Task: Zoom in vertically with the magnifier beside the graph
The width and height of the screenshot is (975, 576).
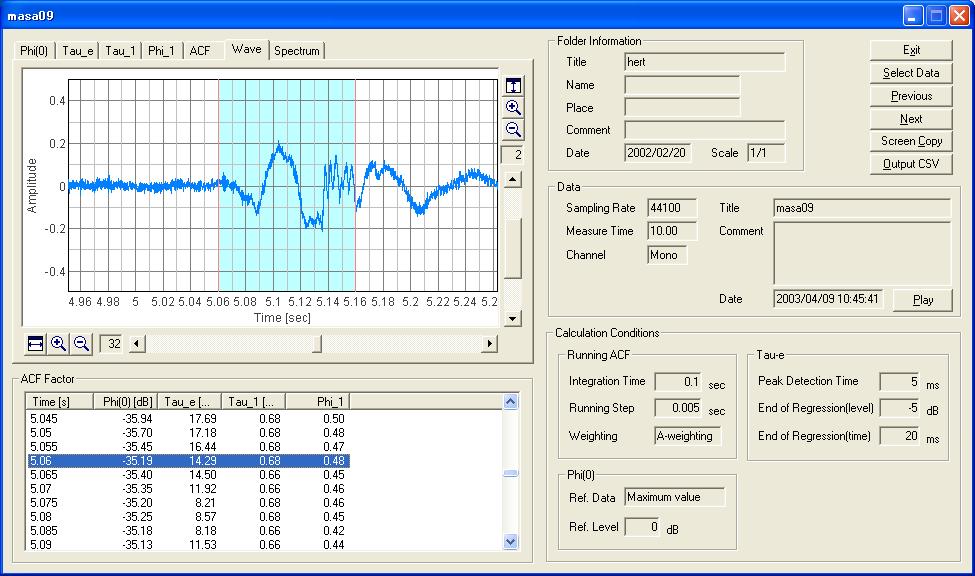Action: point(514,108)
